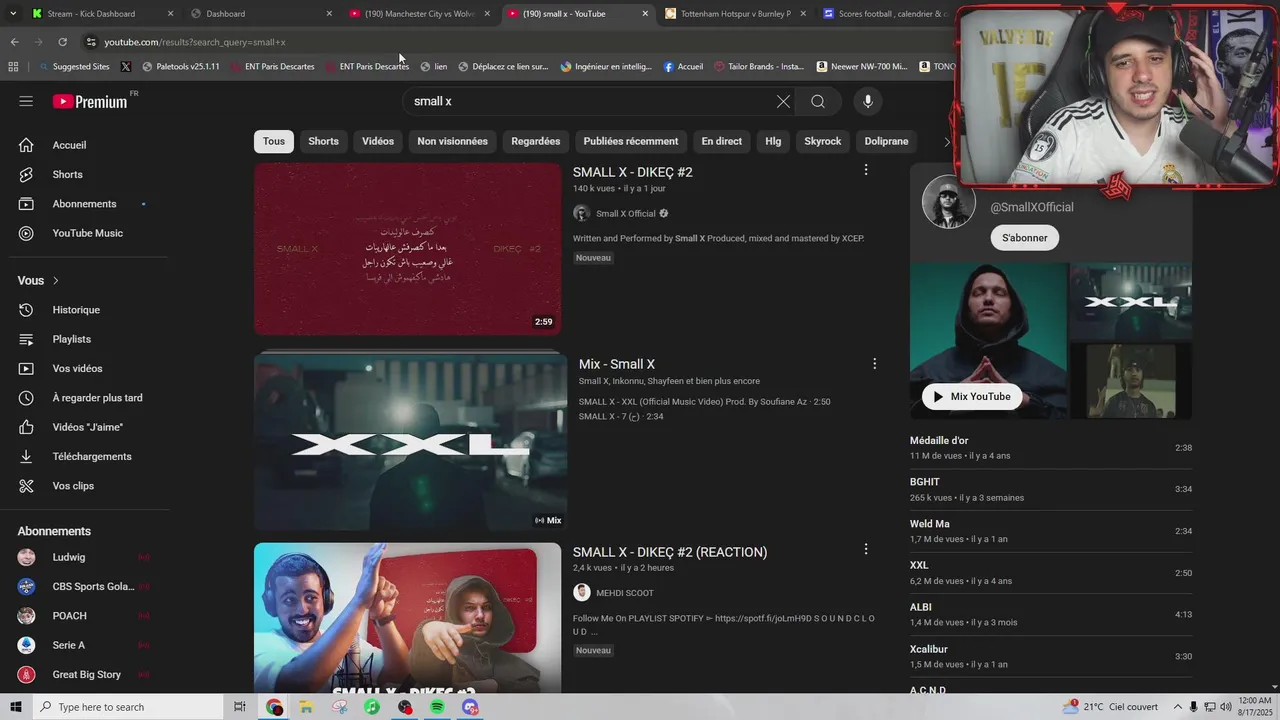1280x720 pixels.
Task: Select Publiées récemment filter chip
Action: 631,141
